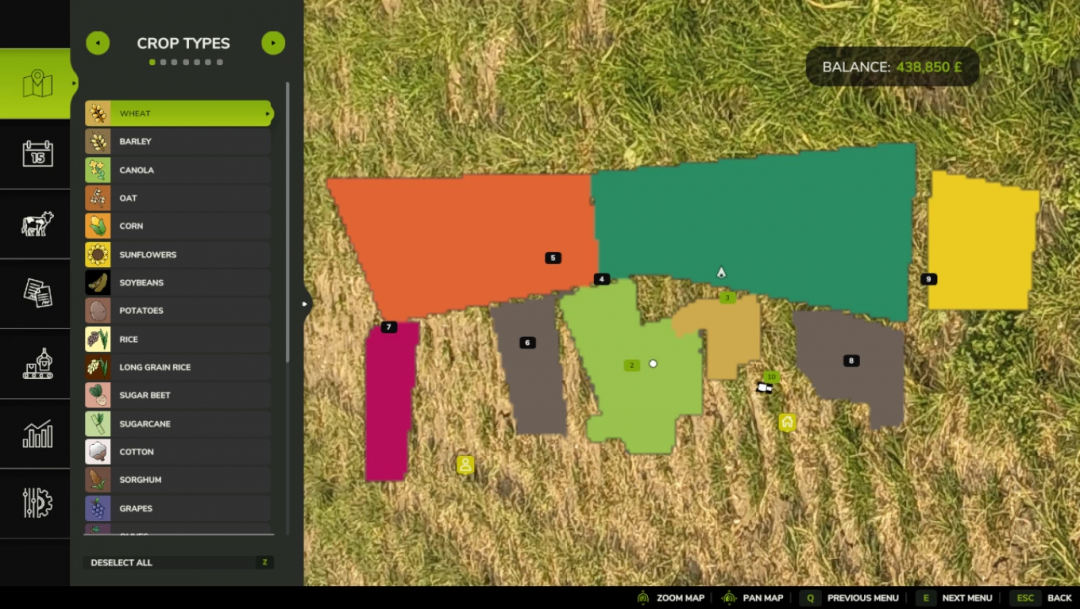Image resolution: width=1080 pixels, height=609 pixels.
Task: Select first page indicator dot
Action: click(x=152, y=62)
